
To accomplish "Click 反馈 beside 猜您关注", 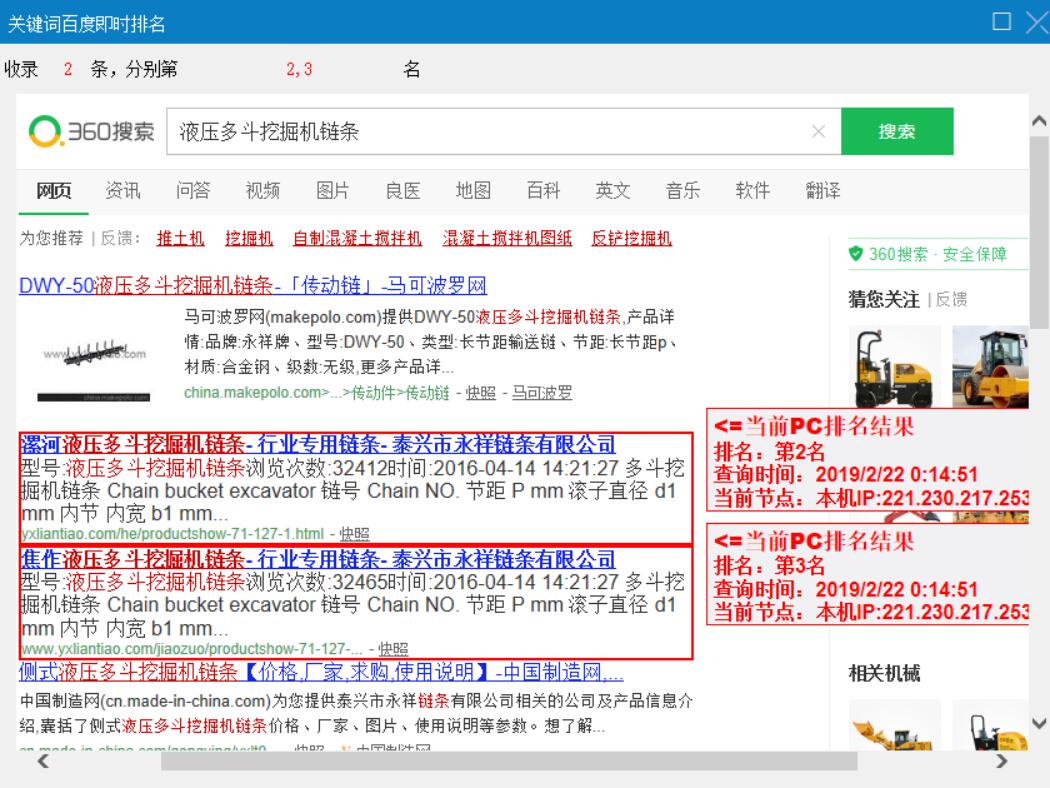I will (951, 299).
